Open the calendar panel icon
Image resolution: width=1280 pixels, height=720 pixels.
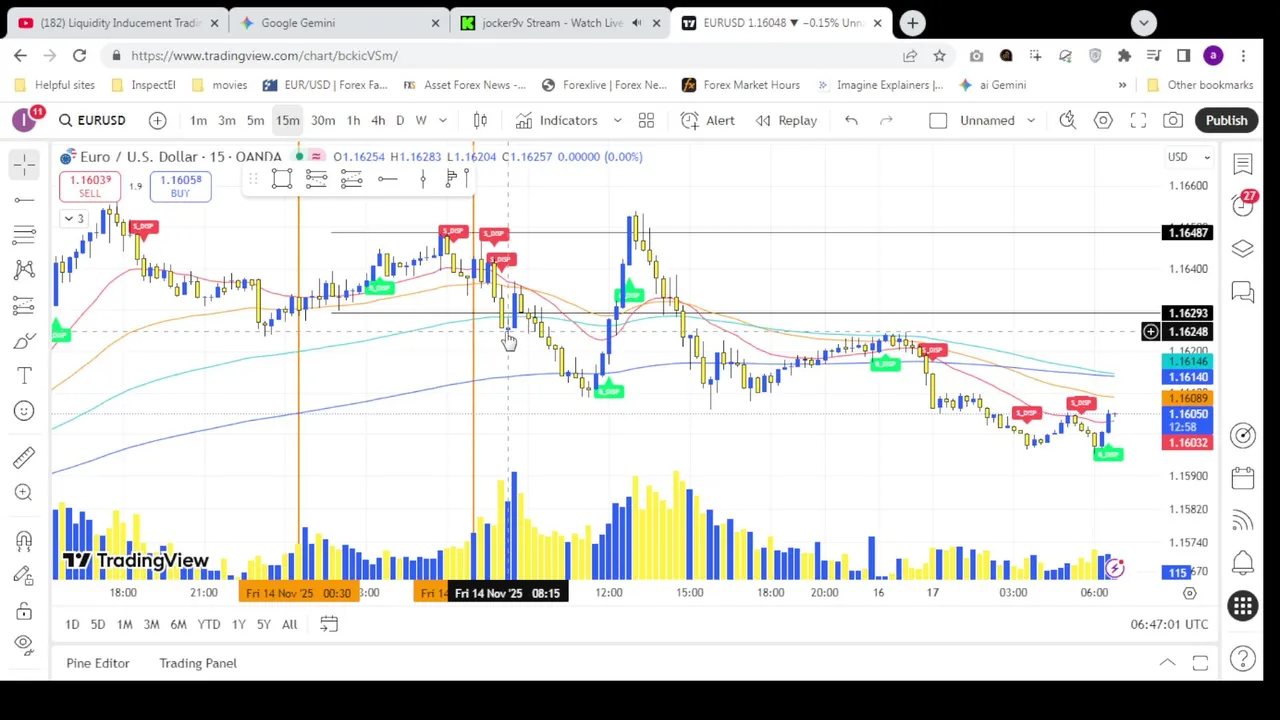point(1243,478)
